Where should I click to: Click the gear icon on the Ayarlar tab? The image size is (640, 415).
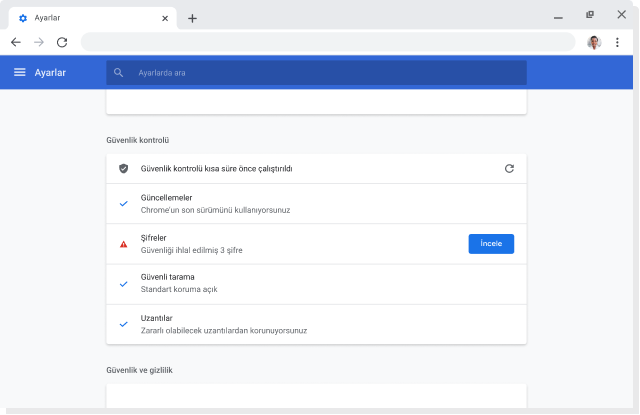(x=23, y=18)
